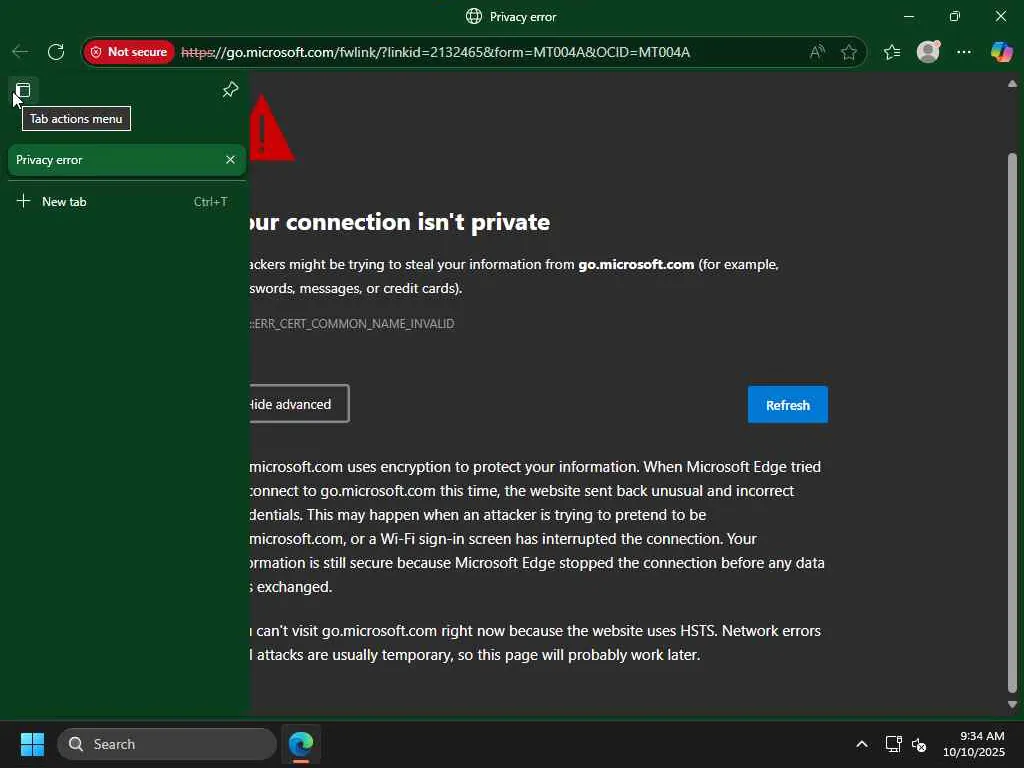This screenshot has height=768, width=1024.
Task: Open the user profile avatar
Action: (929, 52)
